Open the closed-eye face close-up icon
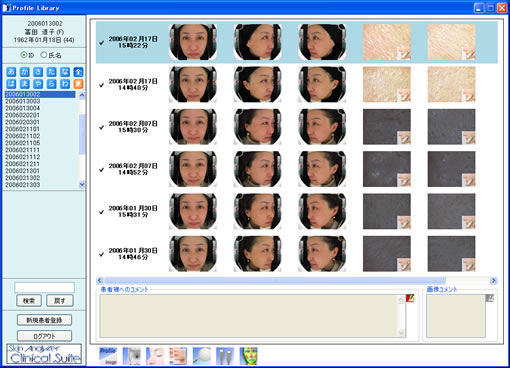The image size is (510, 368). pos(155,356)
